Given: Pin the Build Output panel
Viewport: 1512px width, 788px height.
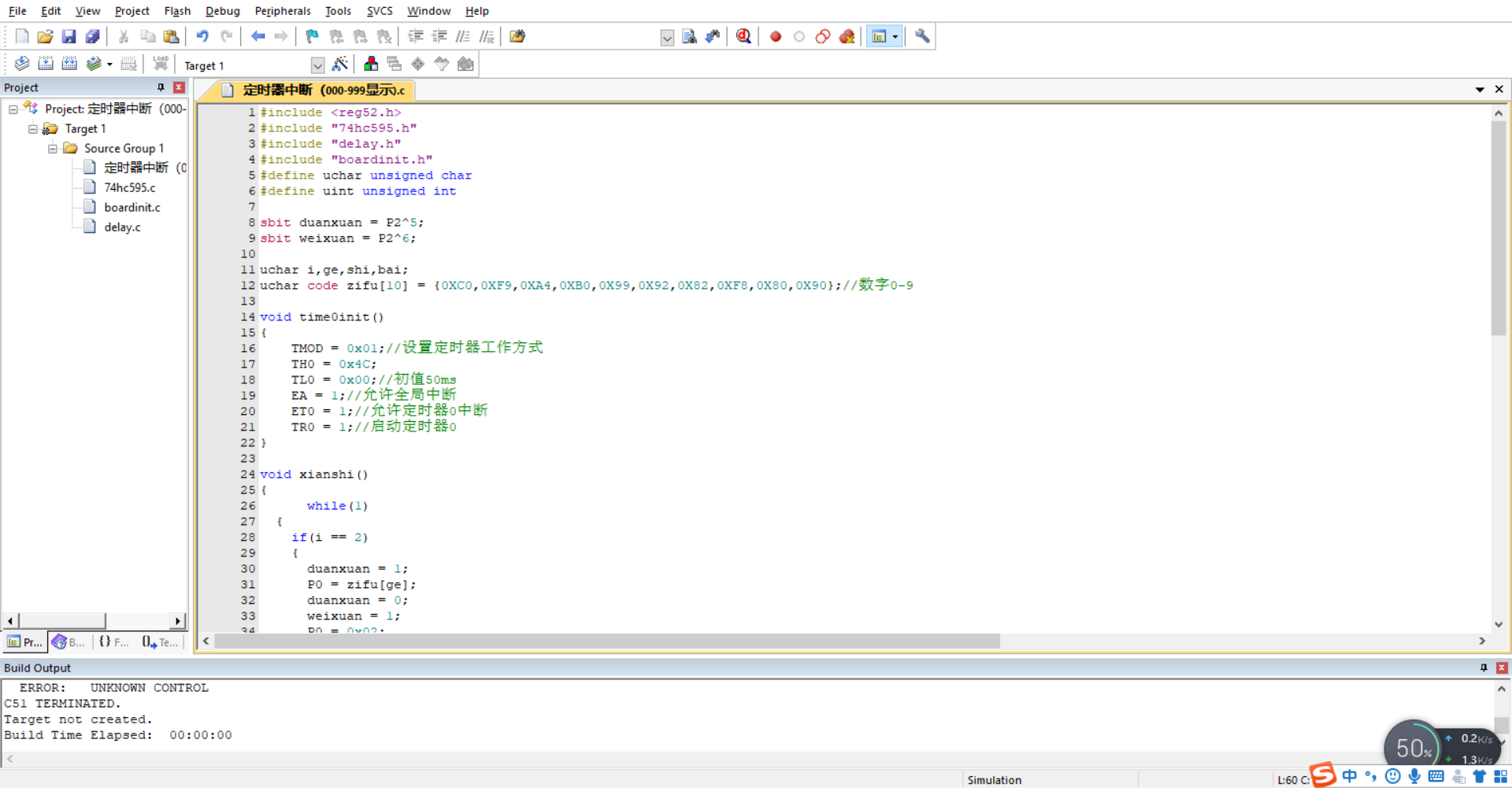Looking at the screenshot, I should click(x=1484, y=668).
